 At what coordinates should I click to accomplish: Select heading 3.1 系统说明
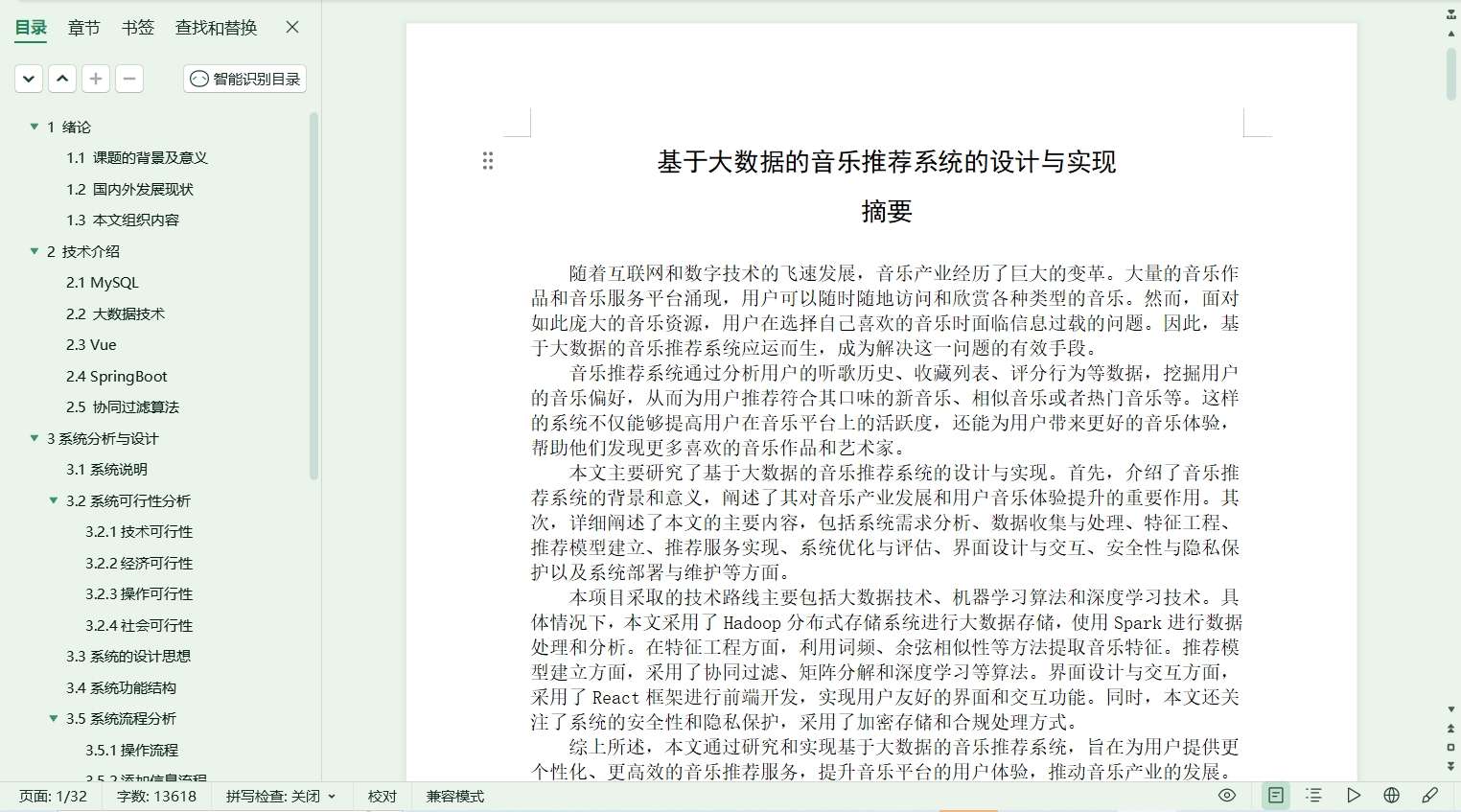[x=106, y=470]
